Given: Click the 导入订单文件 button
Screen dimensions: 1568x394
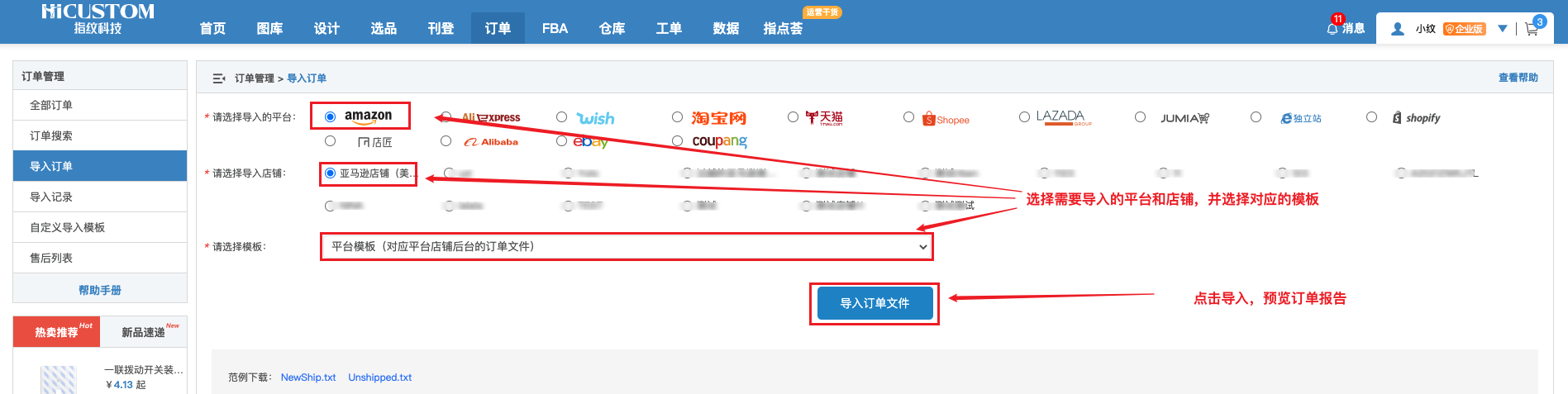Looking at the screenshot, I should 875,303.
